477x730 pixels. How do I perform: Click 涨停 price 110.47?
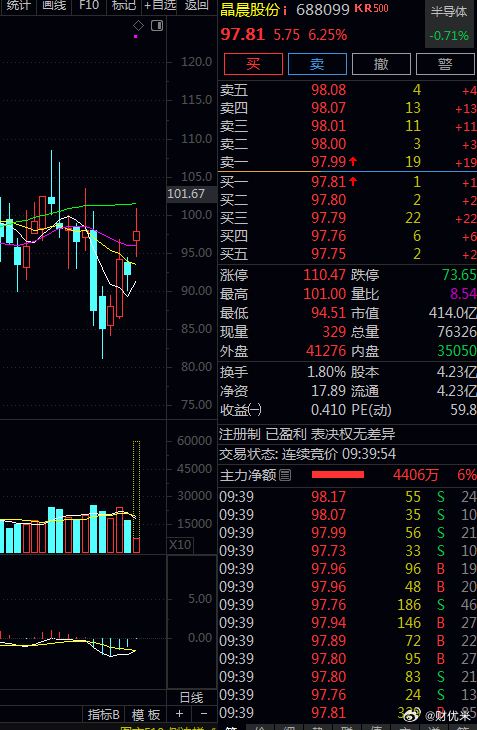coord(324,275)
